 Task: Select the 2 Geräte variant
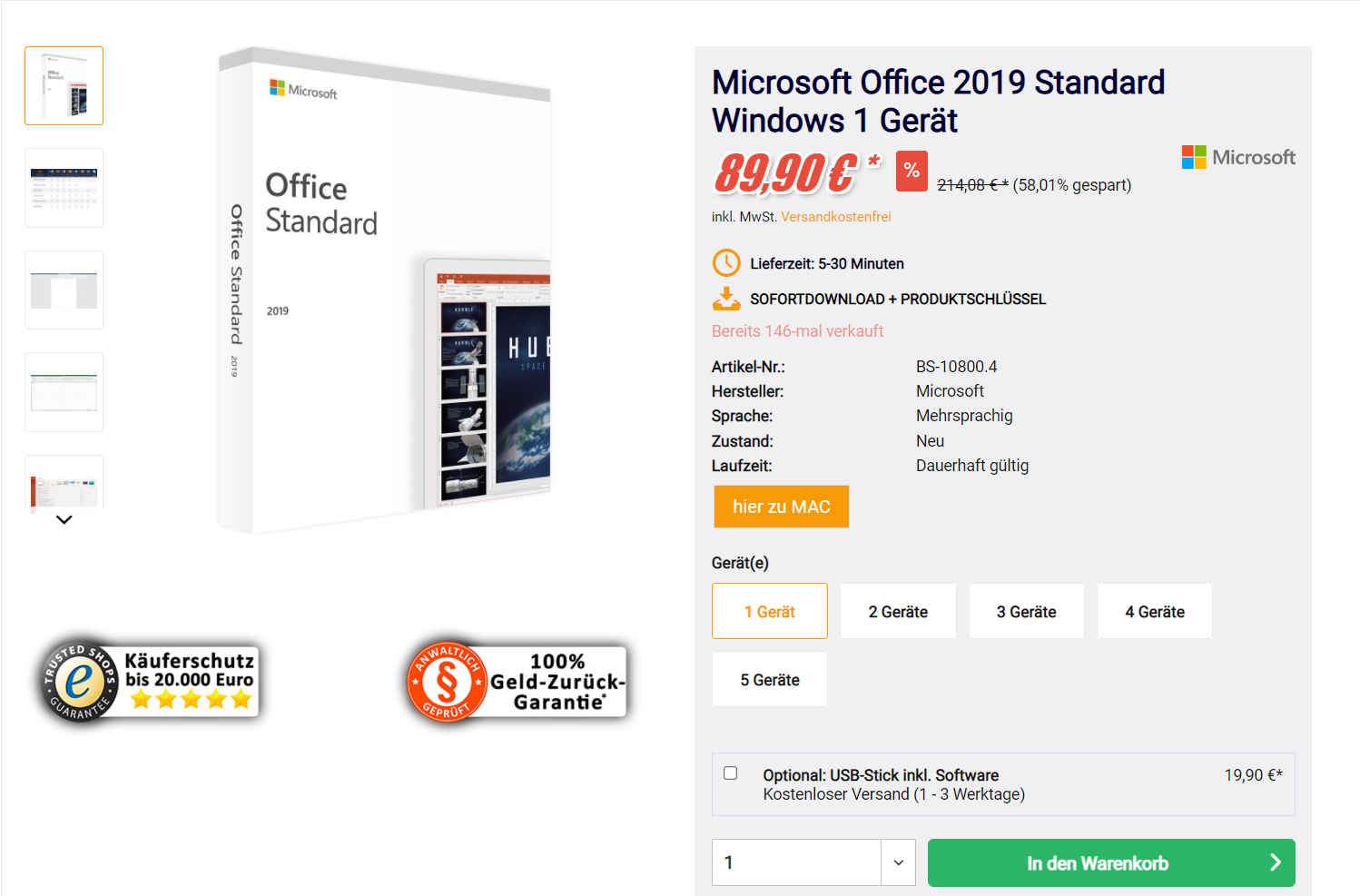click(x=898, y=611)
